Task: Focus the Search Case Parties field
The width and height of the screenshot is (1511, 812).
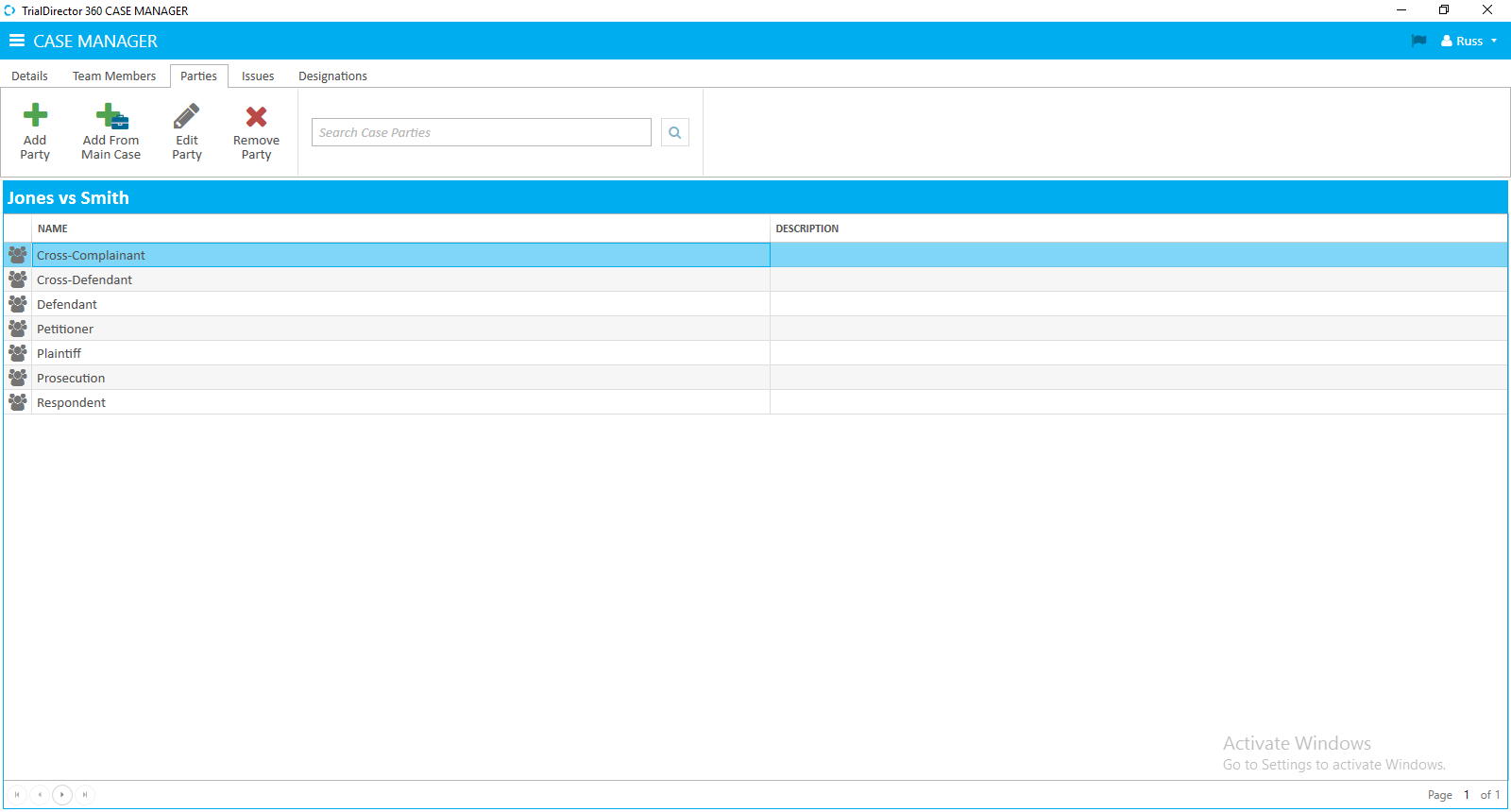Action: tap(482, 132)
